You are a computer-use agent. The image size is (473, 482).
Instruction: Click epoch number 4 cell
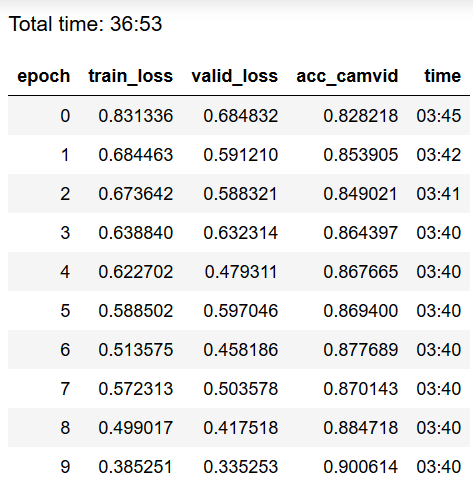click(x=65, y=272)
